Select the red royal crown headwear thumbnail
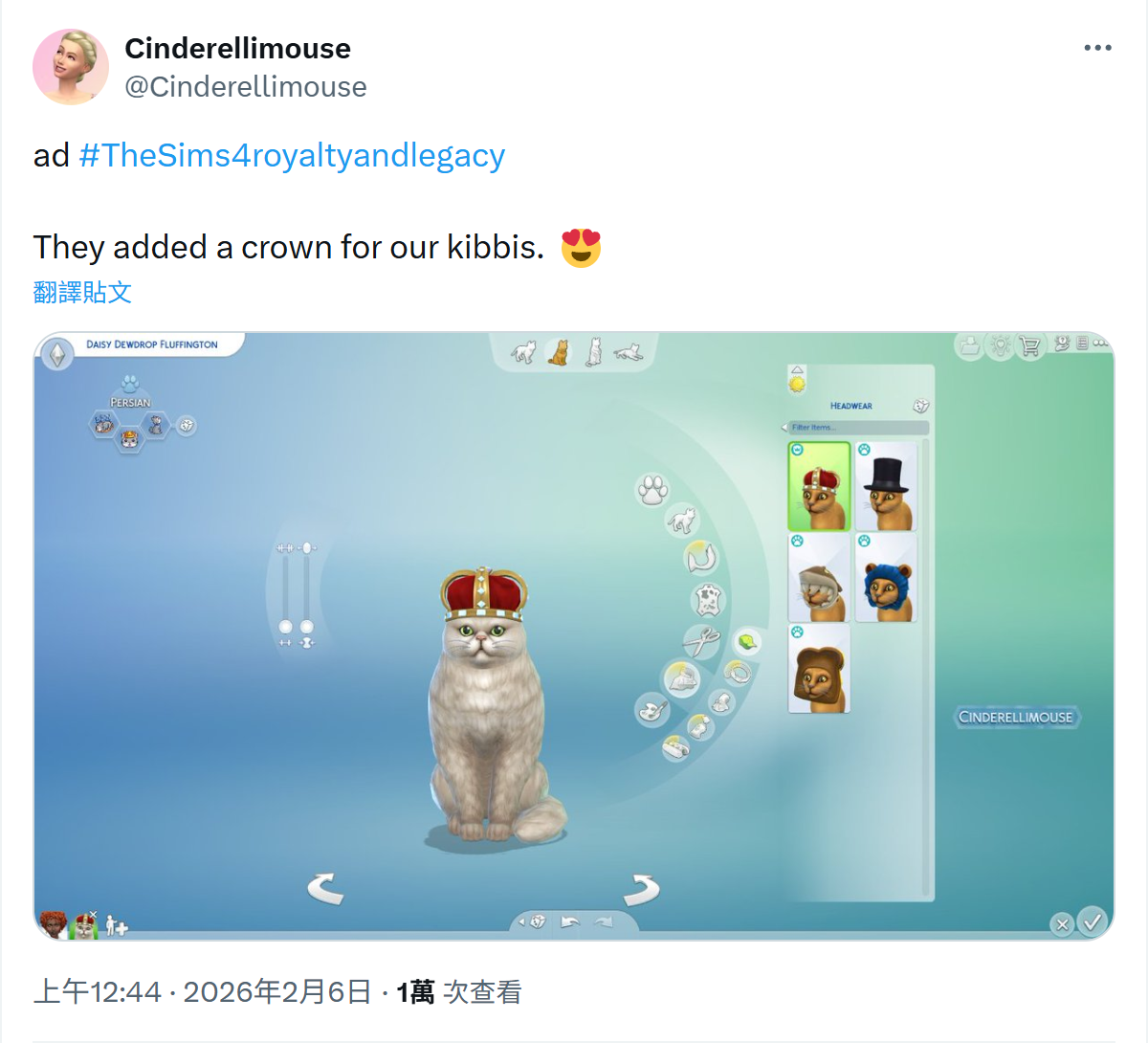Image resolution: width=1148 pixels, height=1043 pixels. [819, 486]
